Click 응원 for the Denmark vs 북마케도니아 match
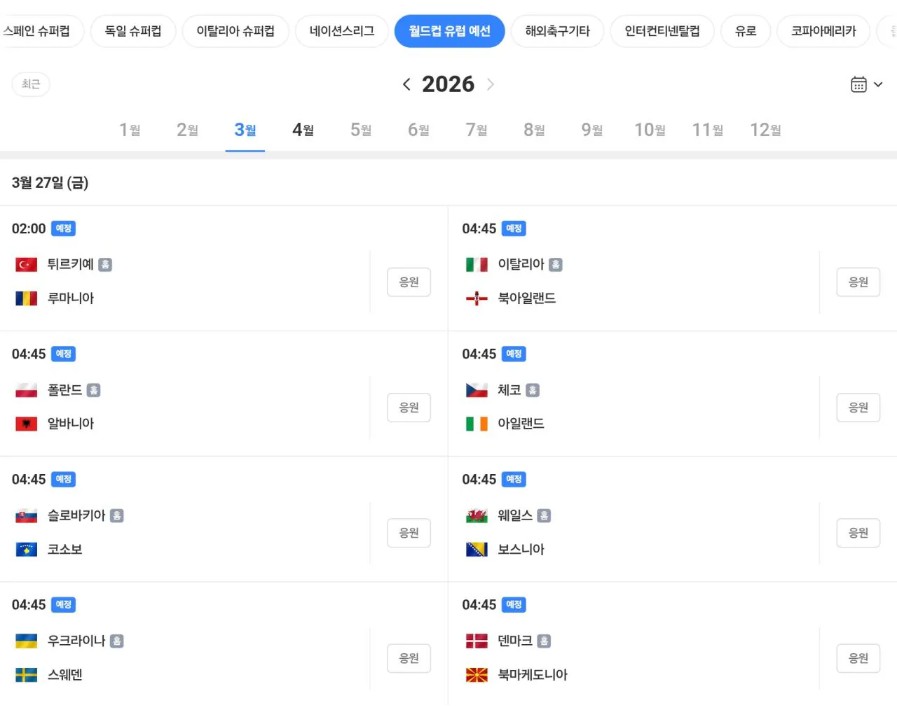The width and height of the screenshot is (897, 706). (857, 658)
